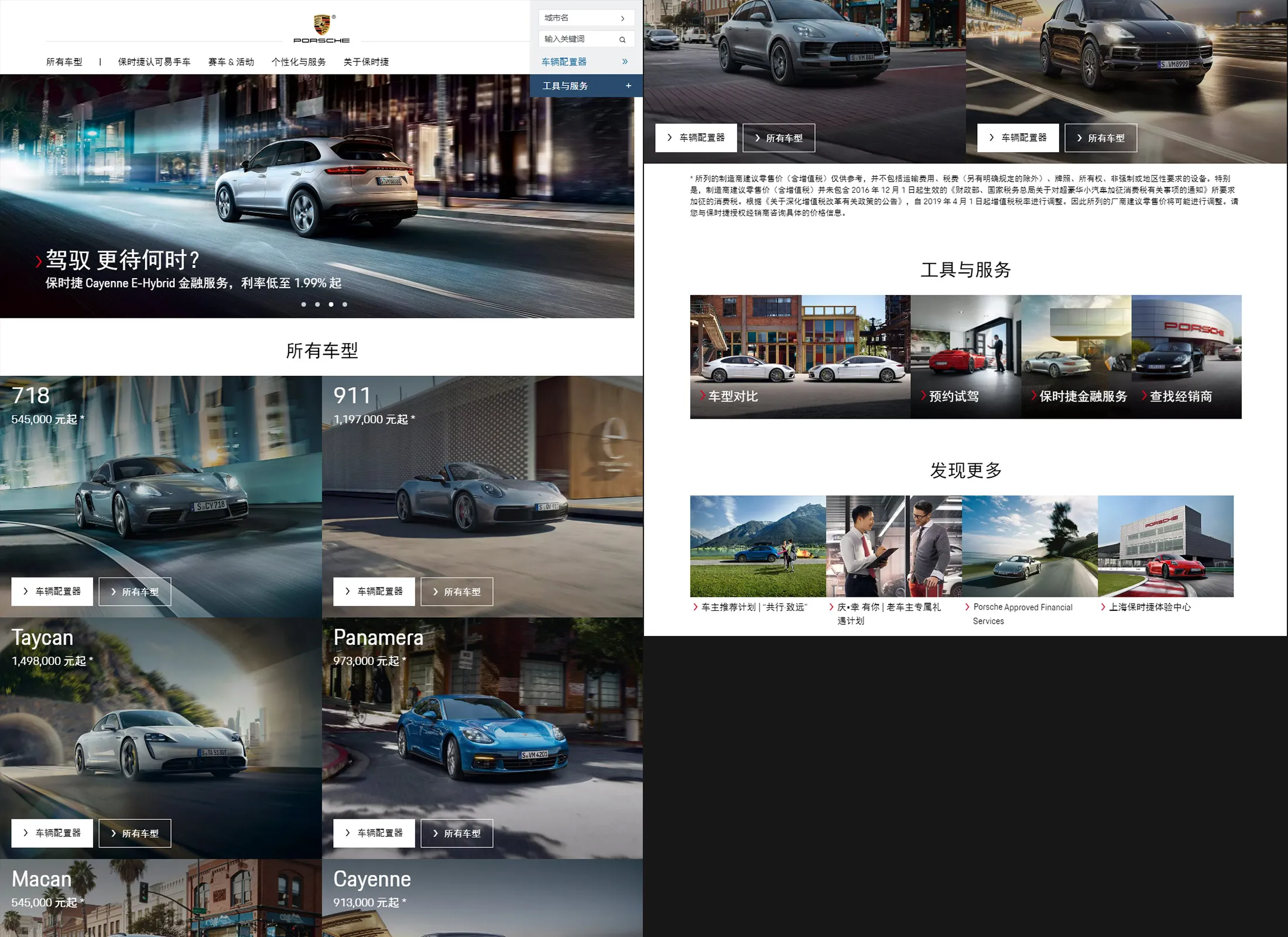Click the Taycan model title
This screenshot has height=937, width=1288.
coord(42,638)
